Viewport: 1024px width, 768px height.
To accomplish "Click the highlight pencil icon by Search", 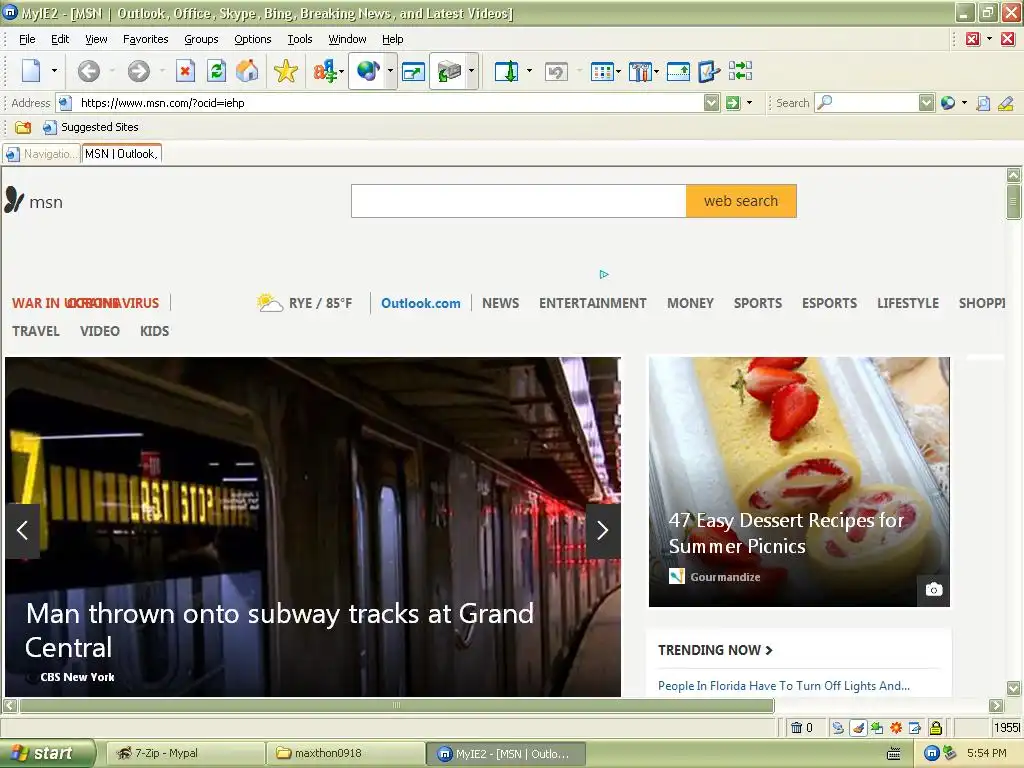I will pyautogui.click(x=1006, y=103).
